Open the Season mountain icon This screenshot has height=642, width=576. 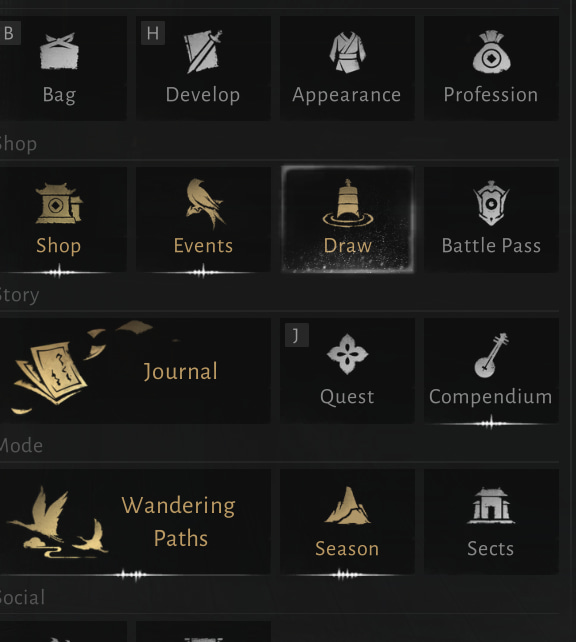(x=347, y=505)
